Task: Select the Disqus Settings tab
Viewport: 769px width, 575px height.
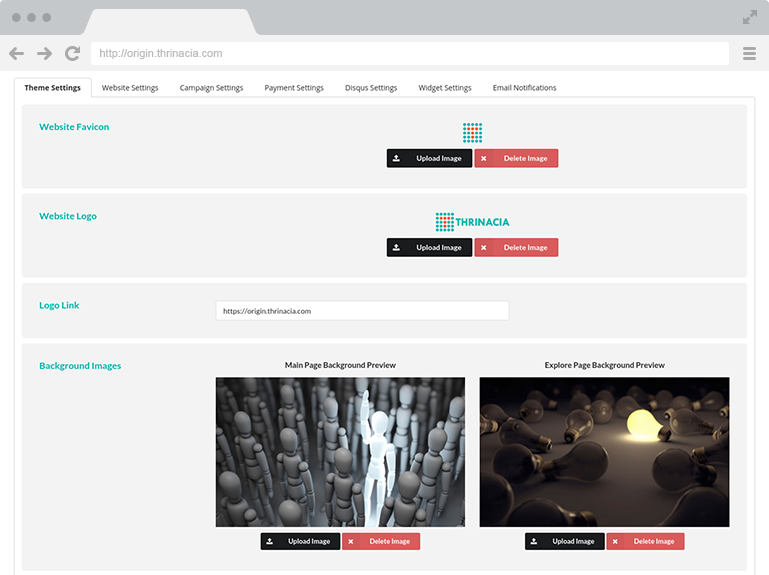Action: click(371, 88)
